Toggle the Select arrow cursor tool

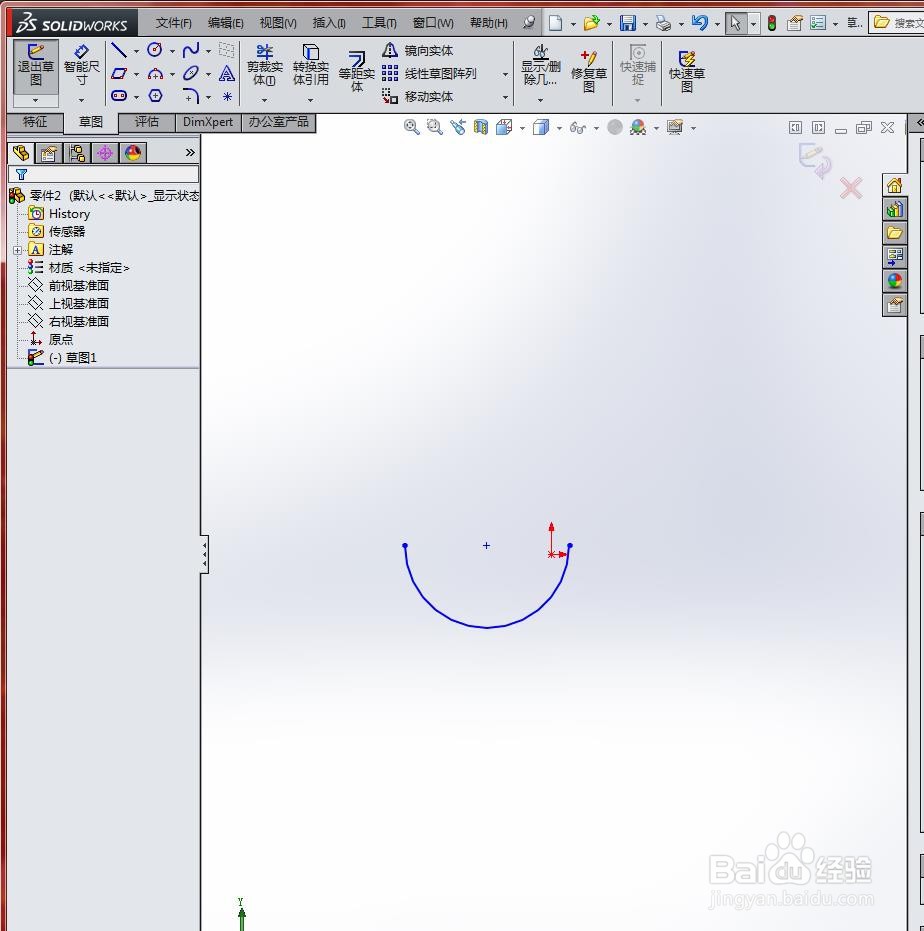click(x=735, y=23)
